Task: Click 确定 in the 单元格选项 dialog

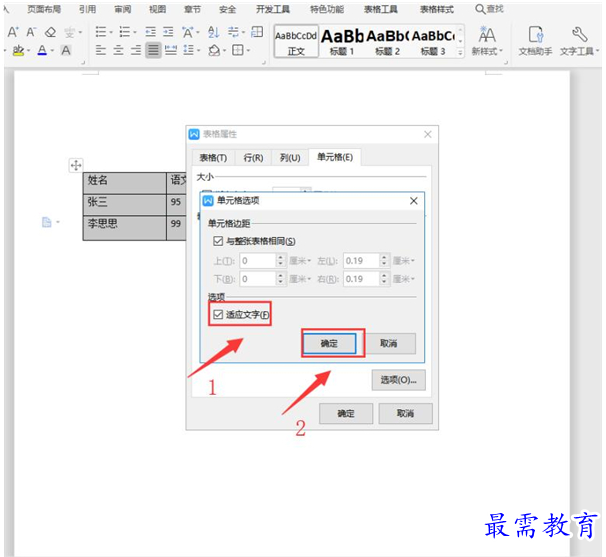Action: coord(329,343)
